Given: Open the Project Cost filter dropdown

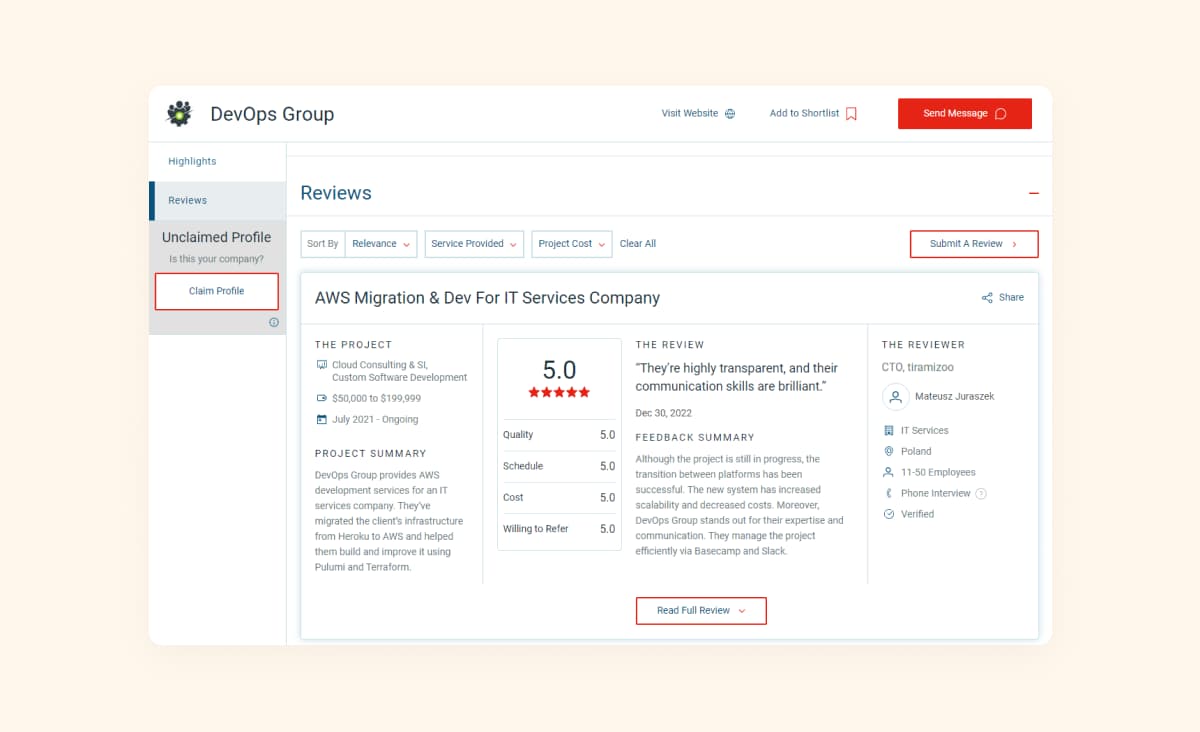Looking at the screenshot, I should 572,244.
